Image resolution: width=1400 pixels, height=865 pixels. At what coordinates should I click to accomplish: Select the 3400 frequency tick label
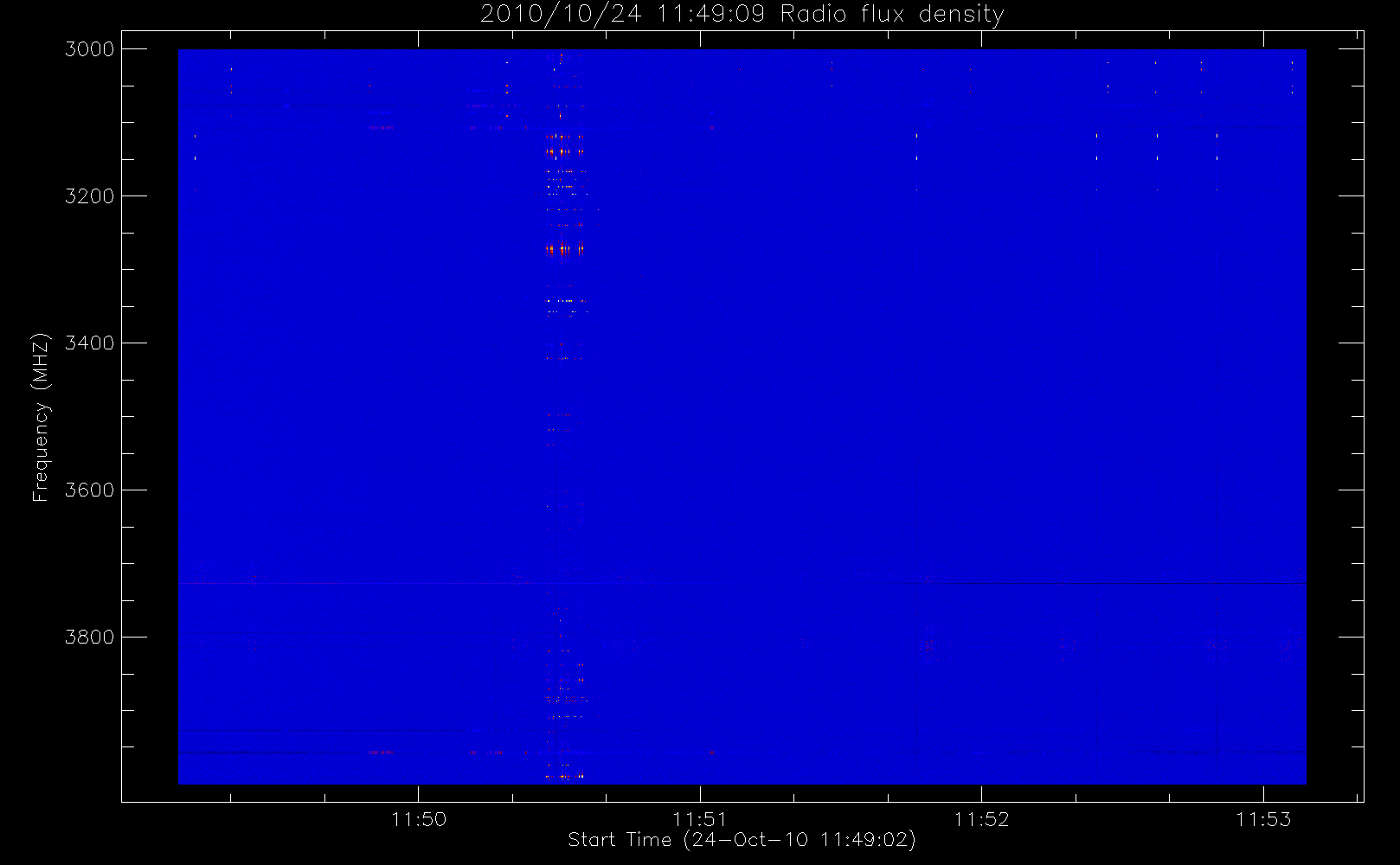pyautogui.click(x=90, y=343)
